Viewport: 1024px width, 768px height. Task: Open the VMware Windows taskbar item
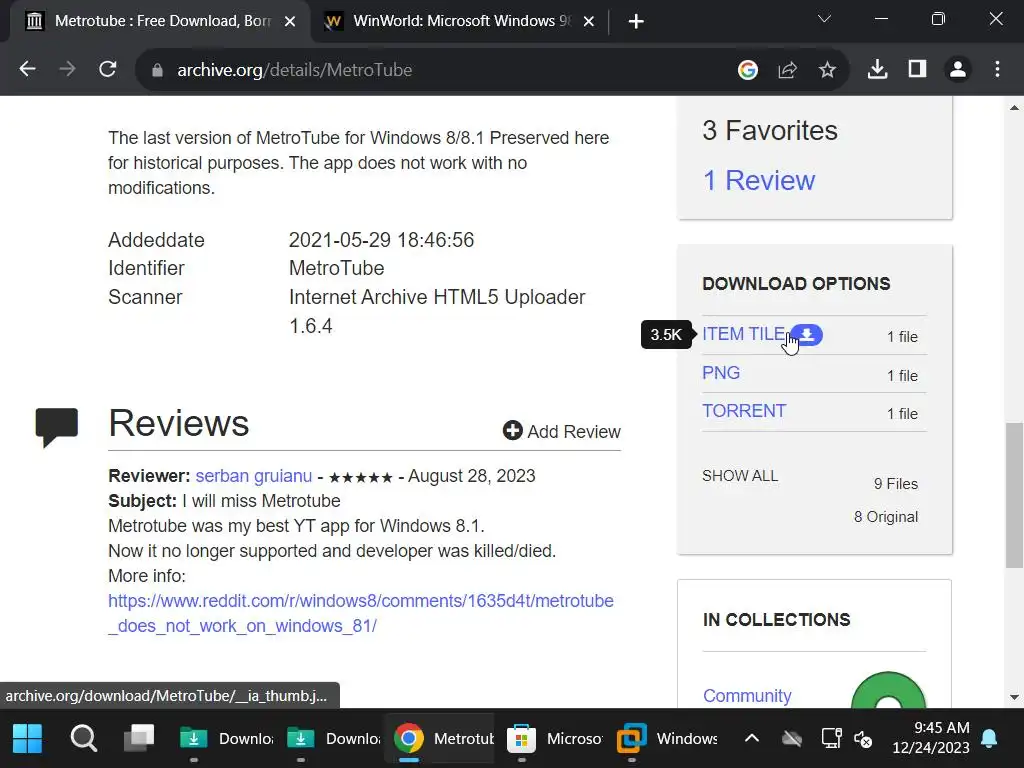pyautogui.click(x=666, y=739)
